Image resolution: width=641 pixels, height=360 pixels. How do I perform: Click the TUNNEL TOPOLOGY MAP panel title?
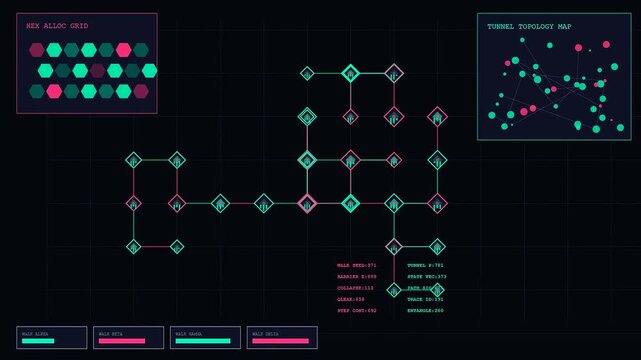tap(529, 27)
